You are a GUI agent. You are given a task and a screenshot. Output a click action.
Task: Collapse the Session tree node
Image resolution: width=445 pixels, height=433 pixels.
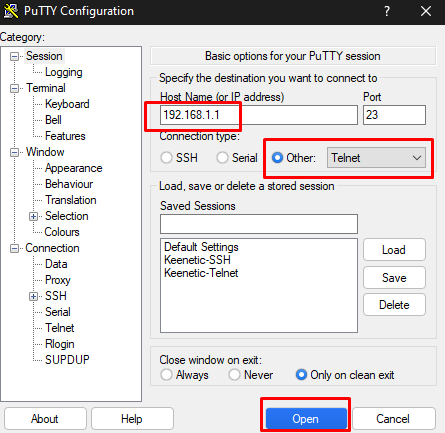pos(14,56)
